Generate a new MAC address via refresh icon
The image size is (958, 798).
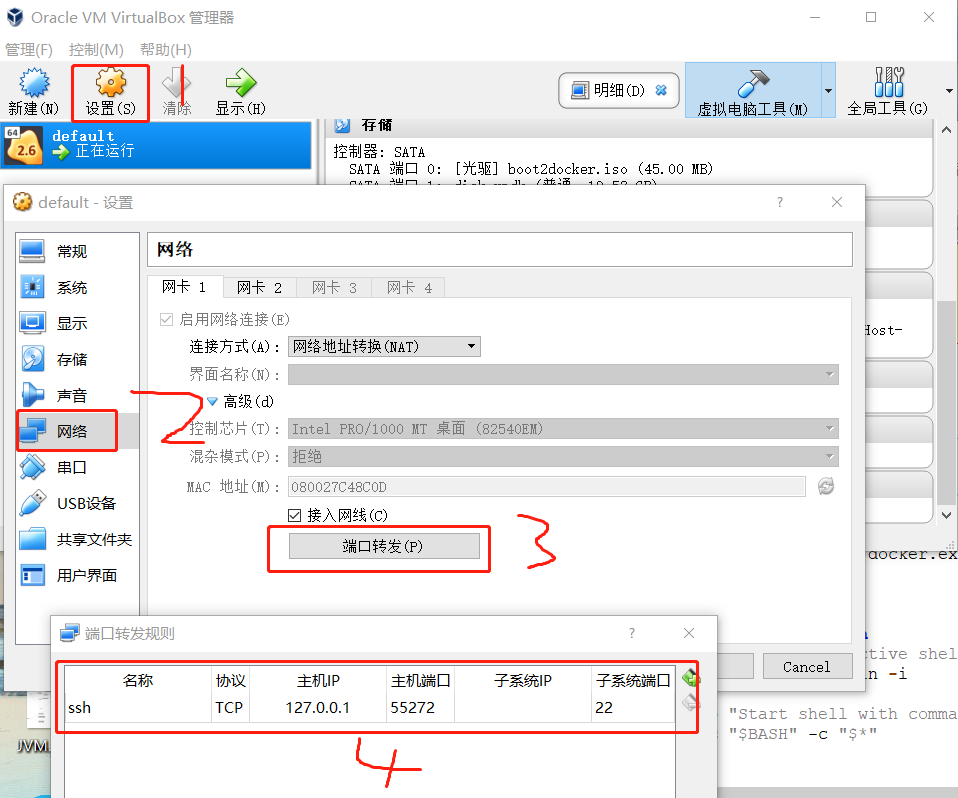[x=828, y=486]
